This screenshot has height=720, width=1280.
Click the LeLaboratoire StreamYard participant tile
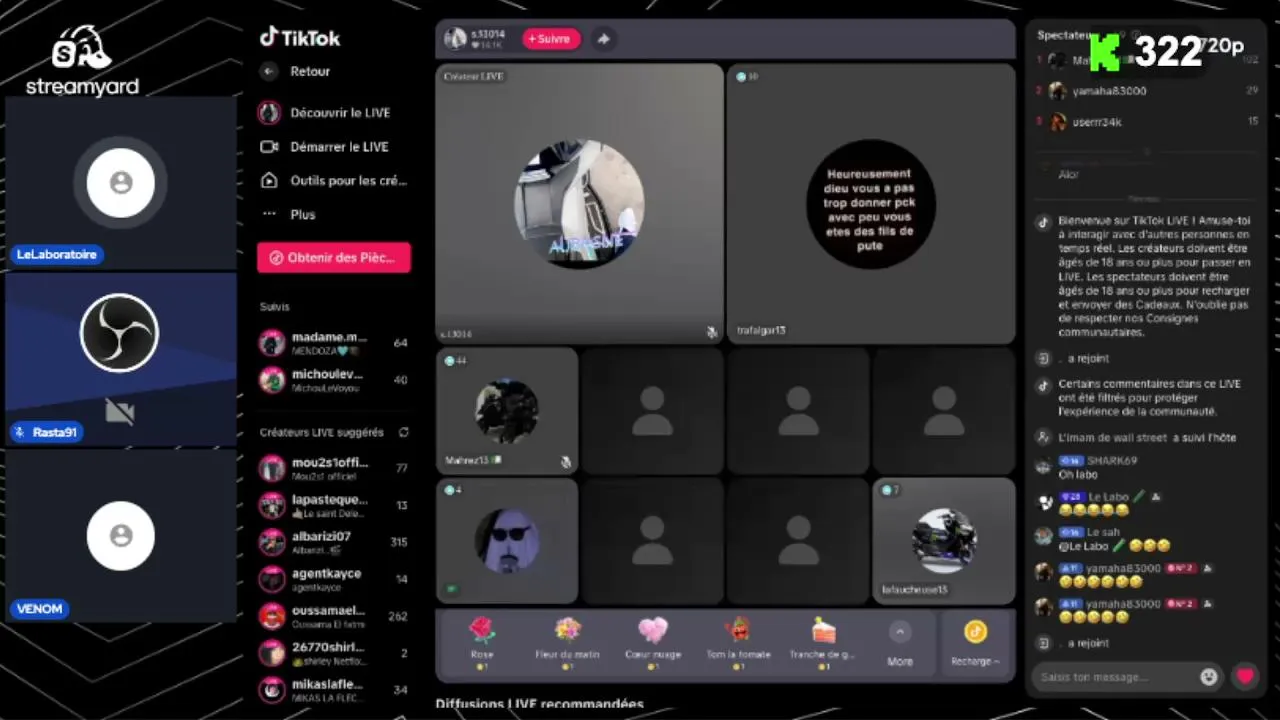(x=121, y=183)
